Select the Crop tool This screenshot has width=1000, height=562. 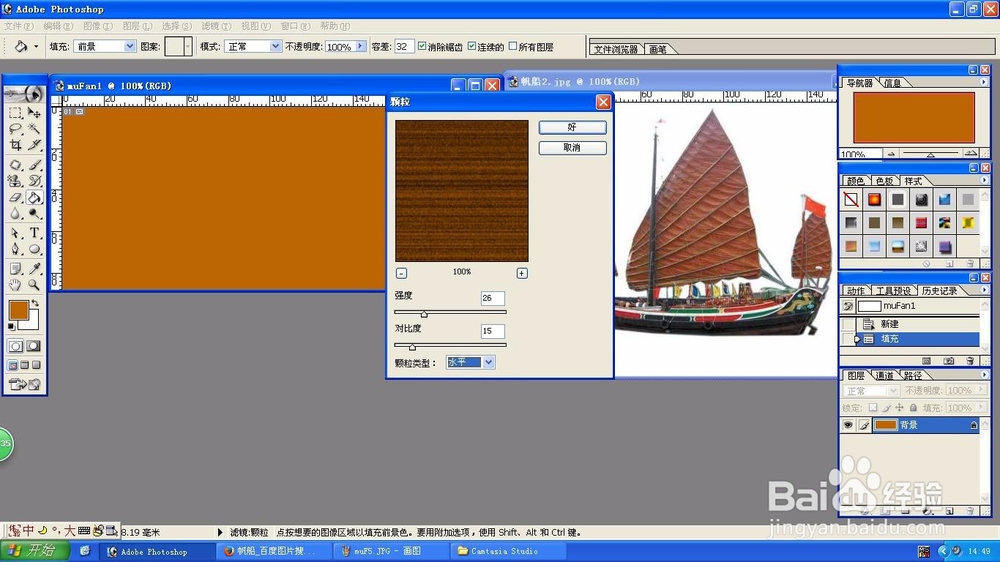(15, 145)
